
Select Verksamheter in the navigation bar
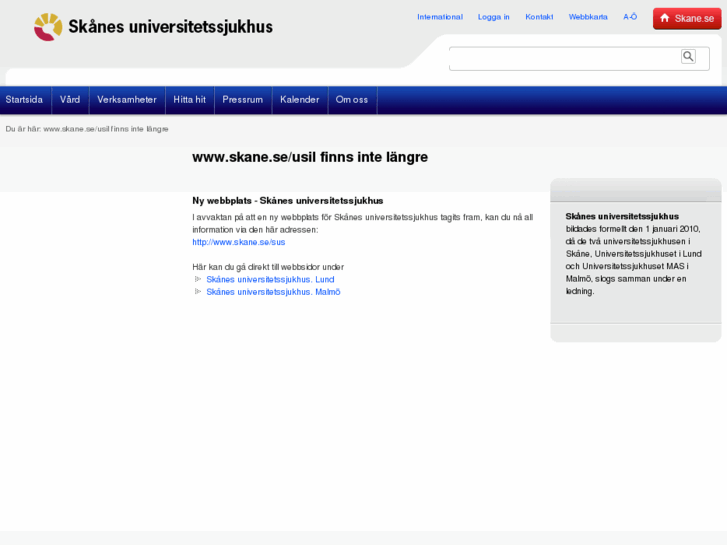pos(127,100)
